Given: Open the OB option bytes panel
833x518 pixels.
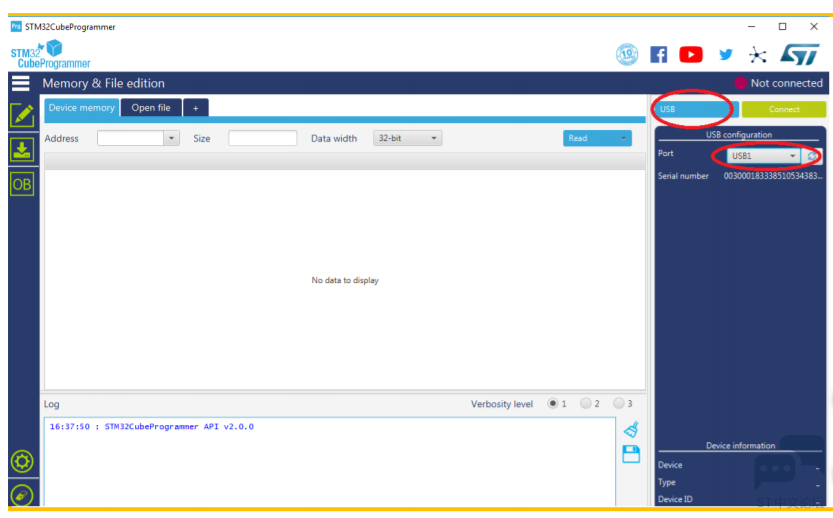Looking at the screenshot, I should pyautogui.click(x=22, y=184).
